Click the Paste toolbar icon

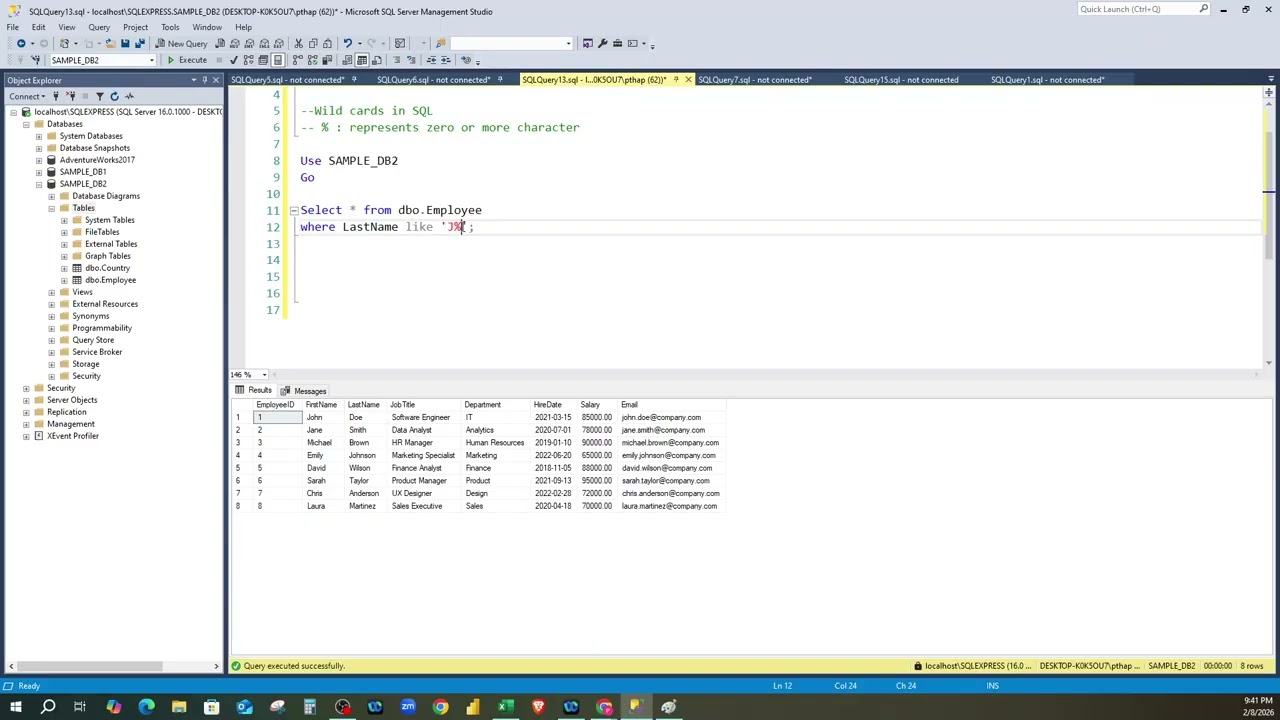tap(327, 43)
